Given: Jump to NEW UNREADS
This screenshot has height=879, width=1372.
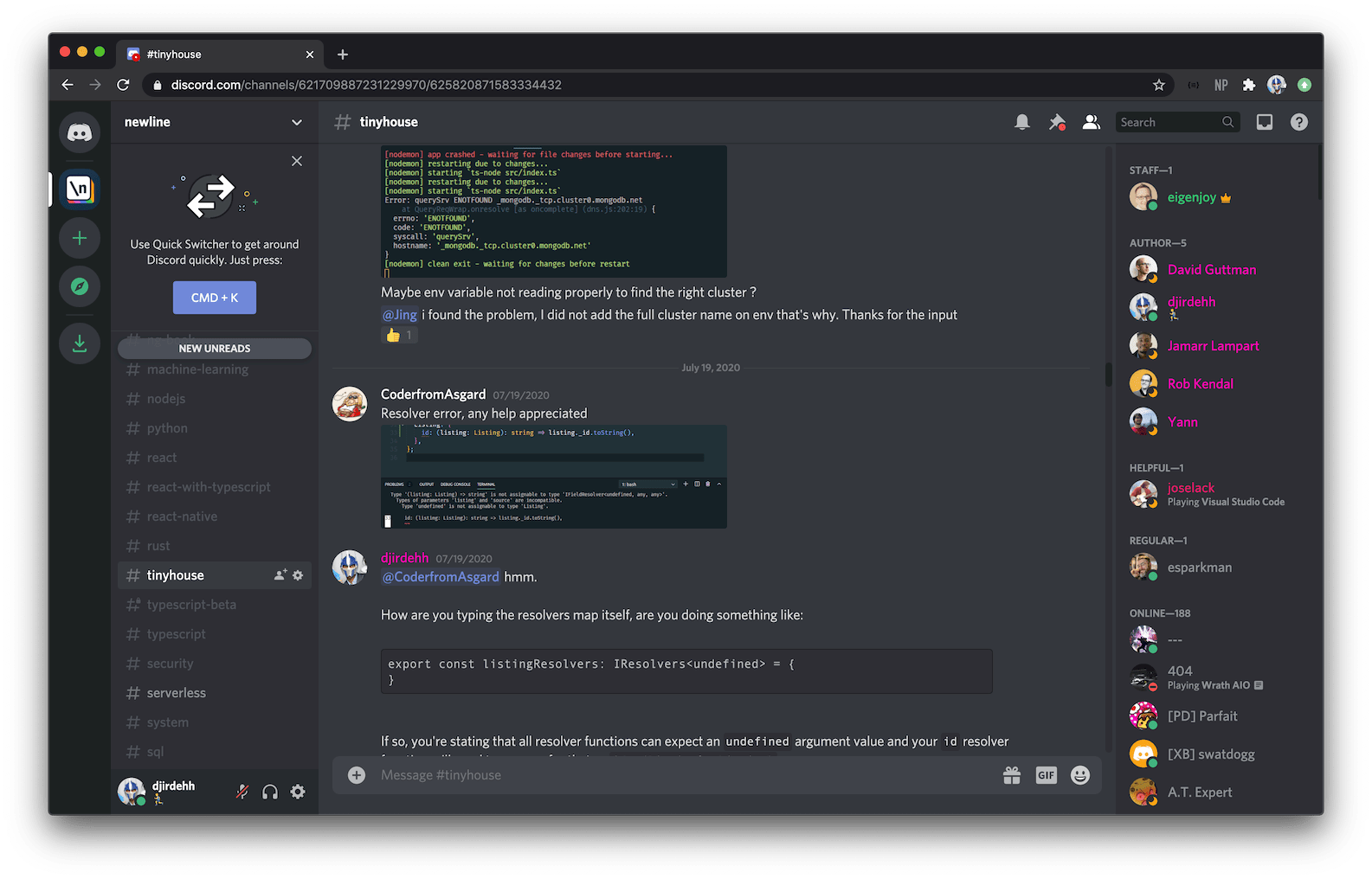Looking at the screenshot, I should coord(215,349).
